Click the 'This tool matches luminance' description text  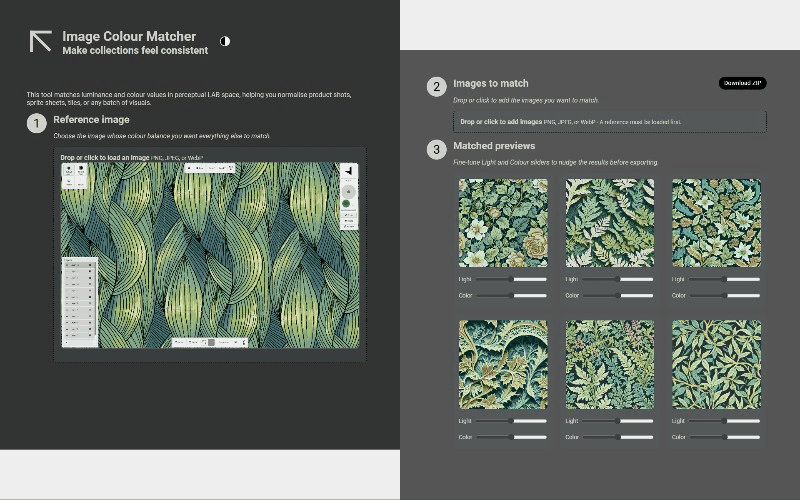[189, 98]
